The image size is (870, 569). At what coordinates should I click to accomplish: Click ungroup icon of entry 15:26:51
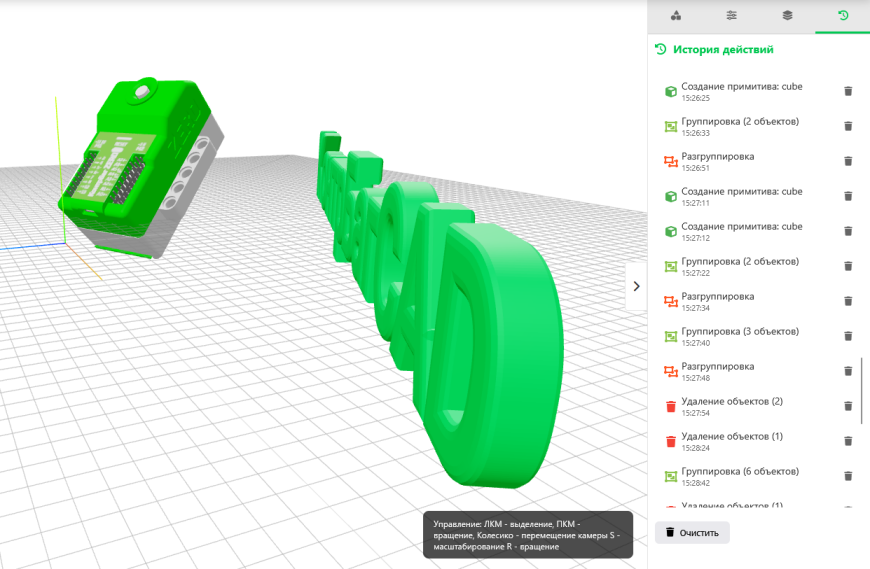pyautogui.click(x=671, y=161)
